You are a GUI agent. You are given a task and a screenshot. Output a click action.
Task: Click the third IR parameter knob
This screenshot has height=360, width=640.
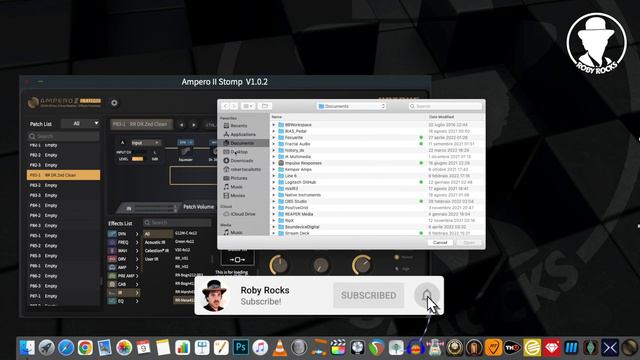tap(362, 265)
